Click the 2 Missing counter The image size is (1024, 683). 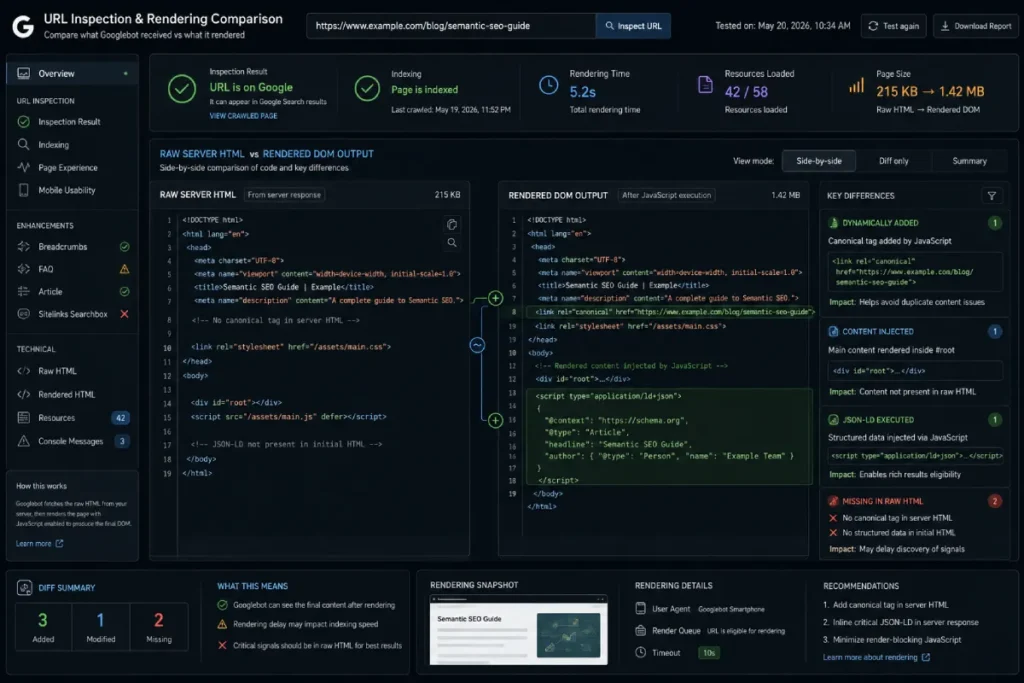159,626
